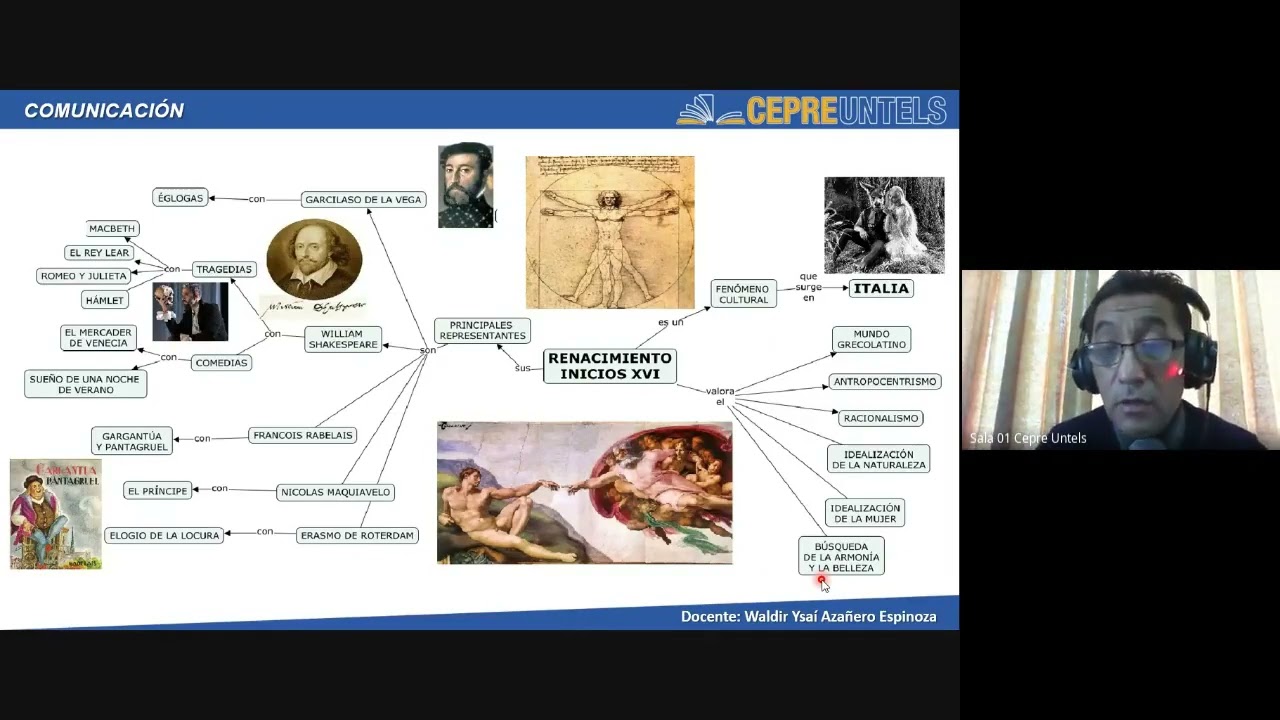
Task: Select the EL REY LEAR node
Action: [99, 253]
